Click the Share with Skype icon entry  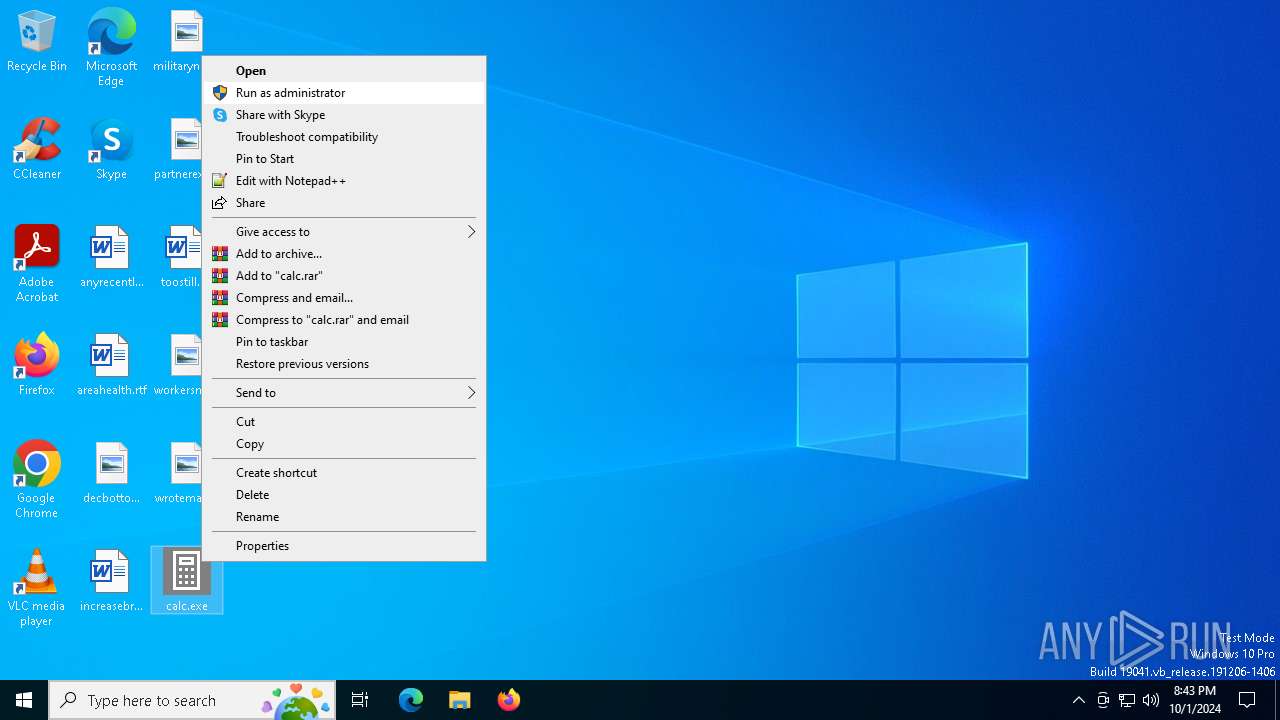click(220, 115)
